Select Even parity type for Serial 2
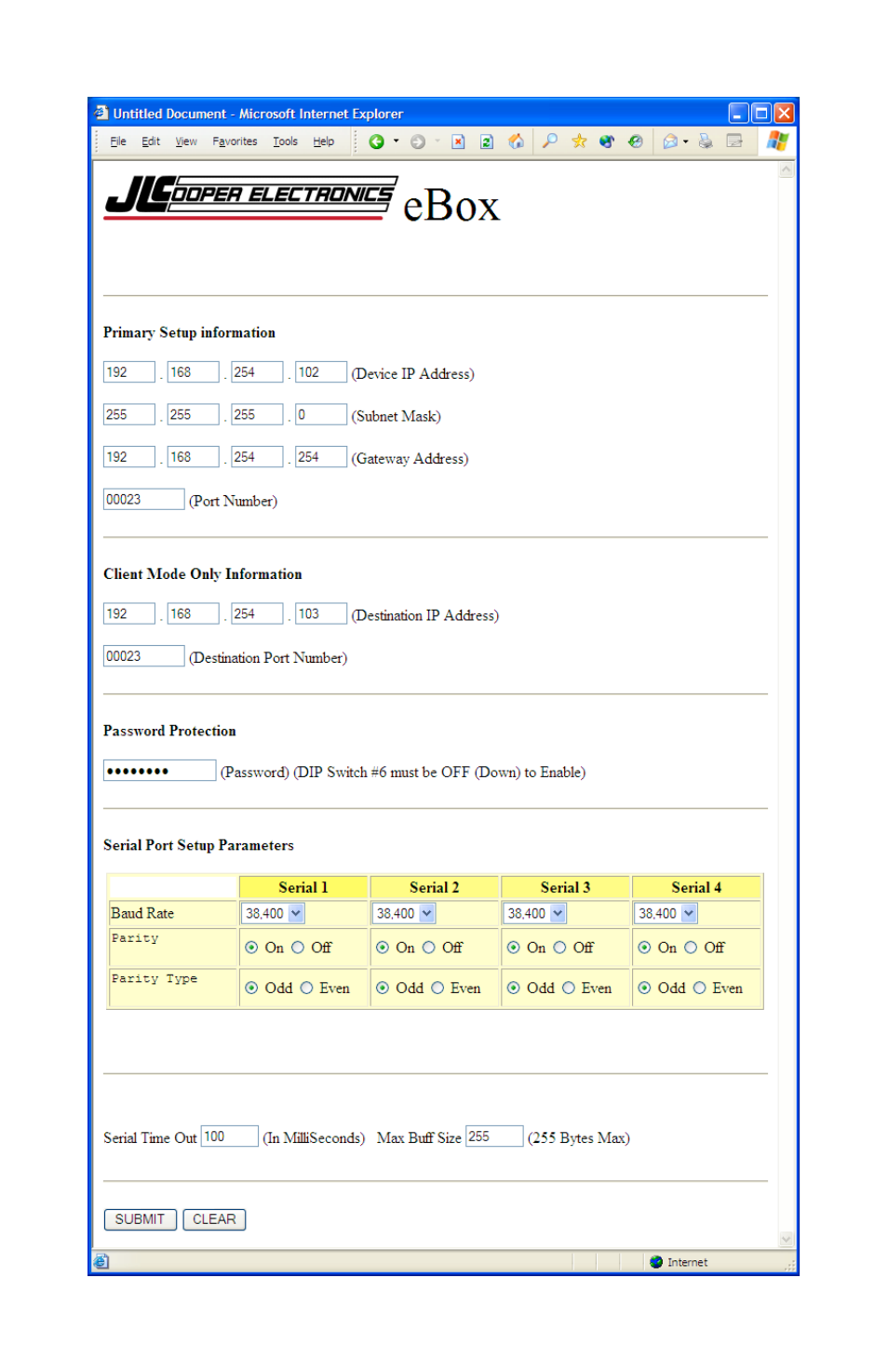This screenshot has height=1372, width=888. [437, 989]
